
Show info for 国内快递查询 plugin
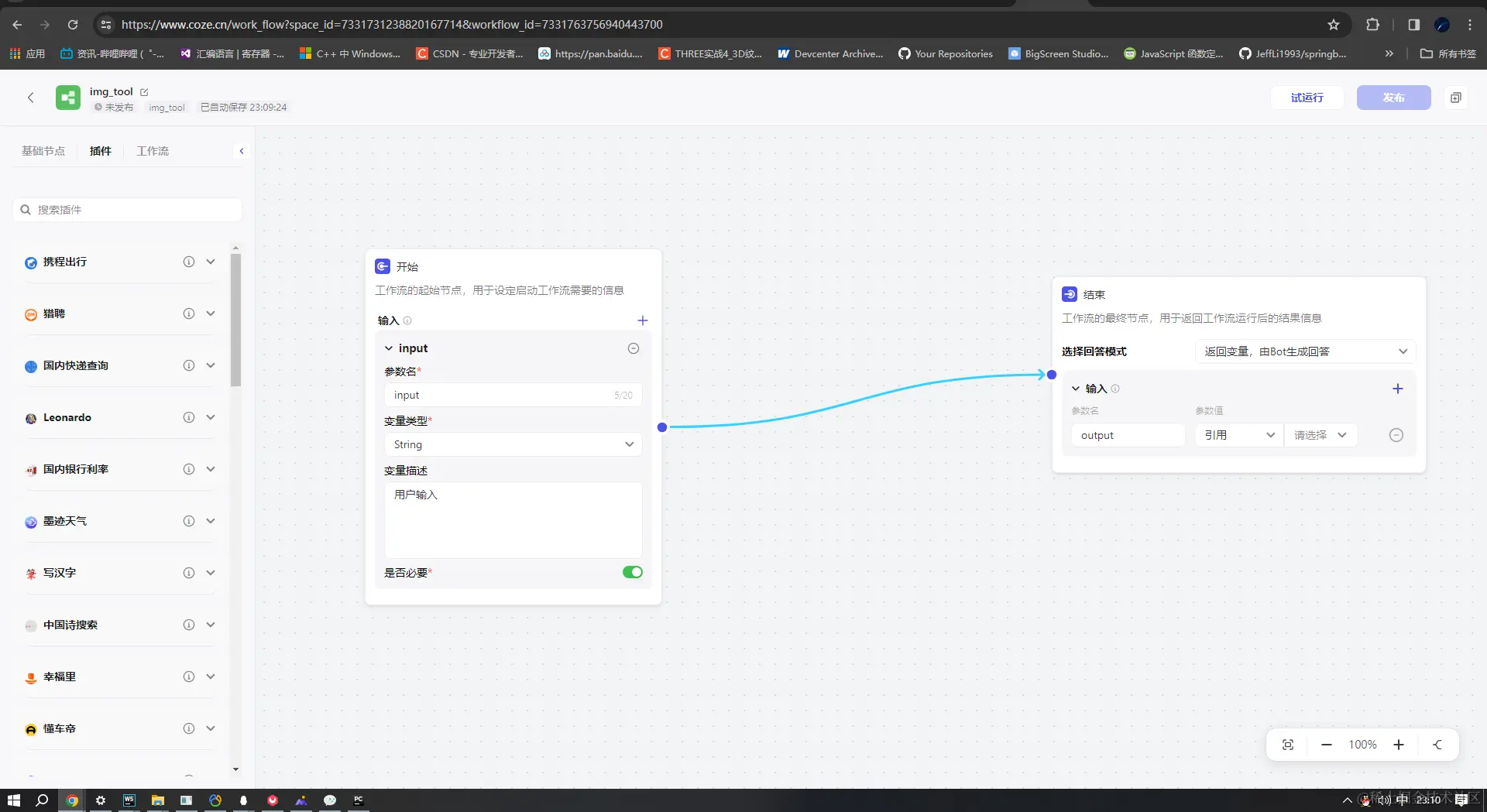[188, 365]
